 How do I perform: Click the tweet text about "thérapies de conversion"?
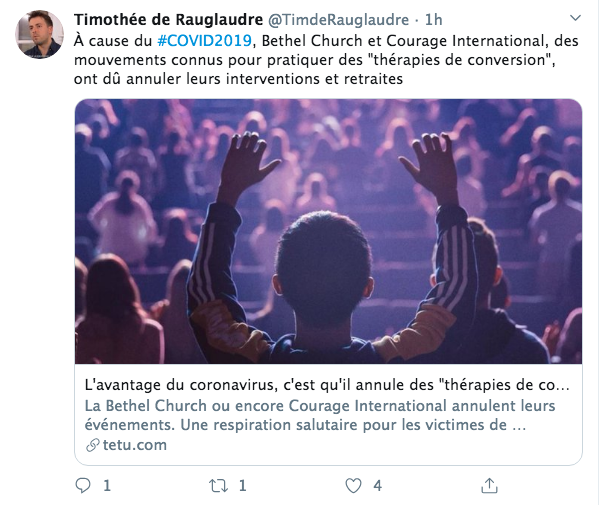pyautogui.click(x=326, y=60)
